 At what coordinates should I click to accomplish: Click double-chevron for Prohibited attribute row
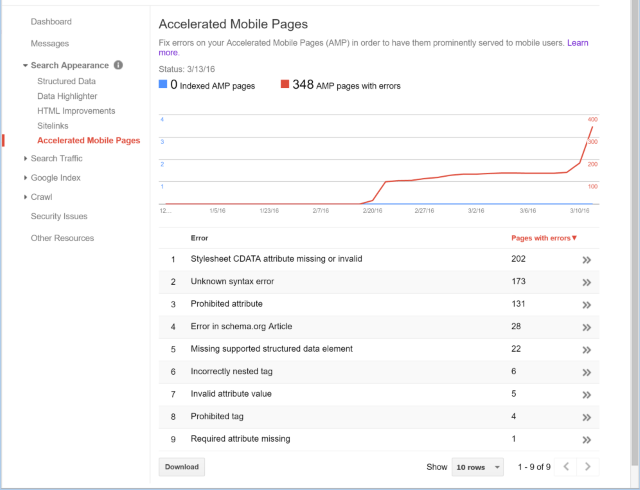point(587,304)
